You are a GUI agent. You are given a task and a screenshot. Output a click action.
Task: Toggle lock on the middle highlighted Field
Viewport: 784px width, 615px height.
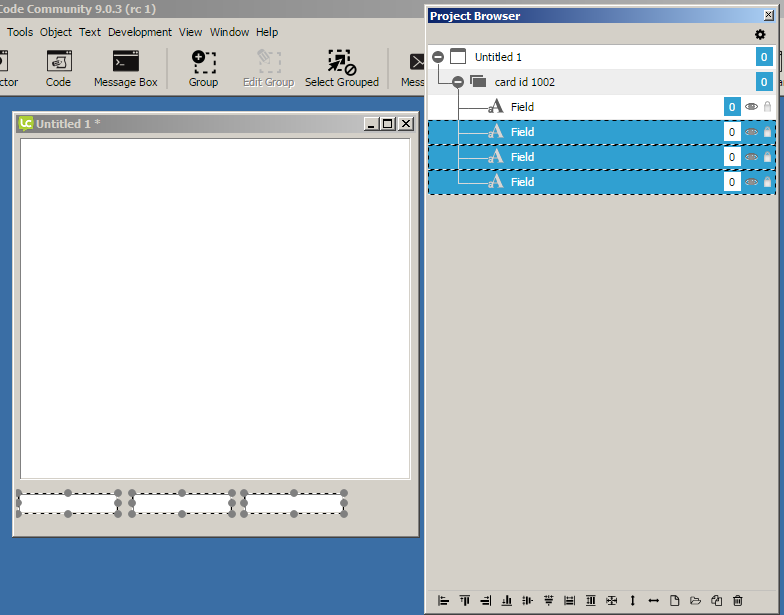coord(768,157)
